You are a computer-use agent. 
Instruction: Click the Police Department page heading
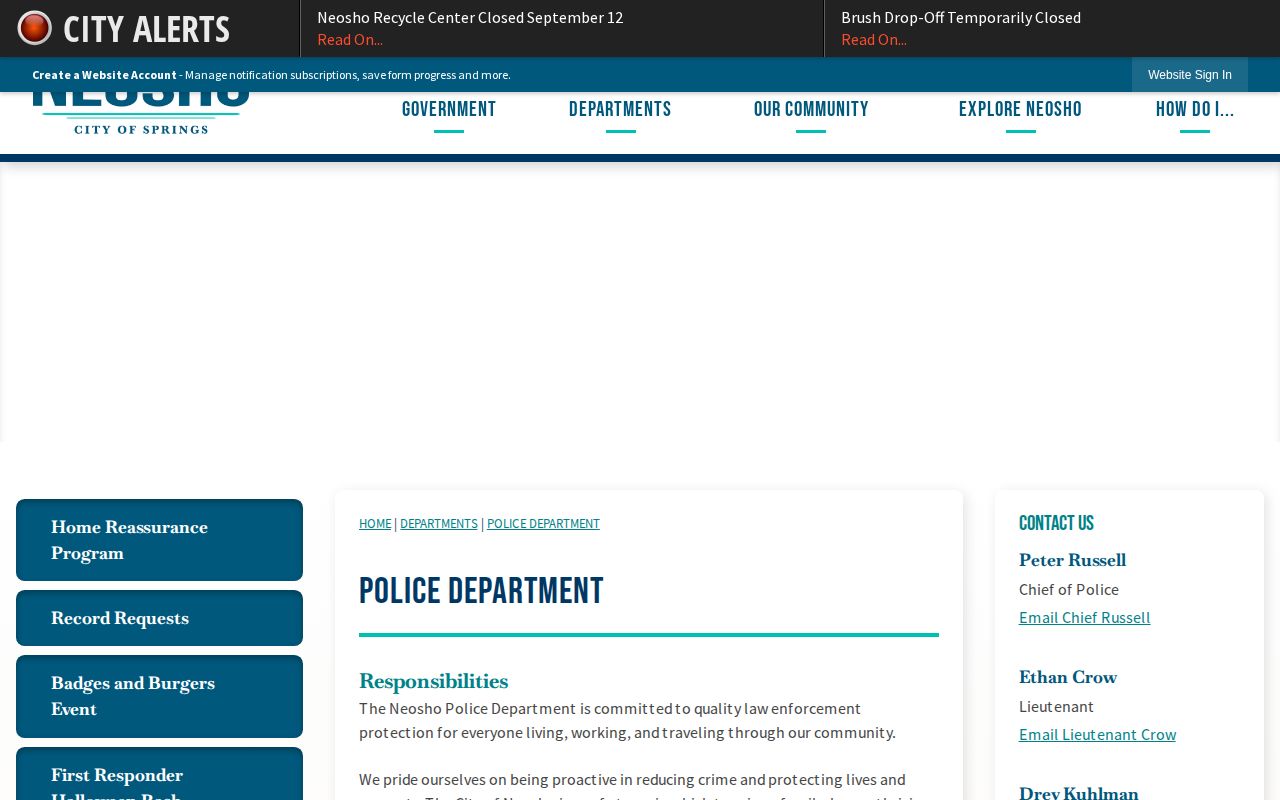[x=481, y=591]
